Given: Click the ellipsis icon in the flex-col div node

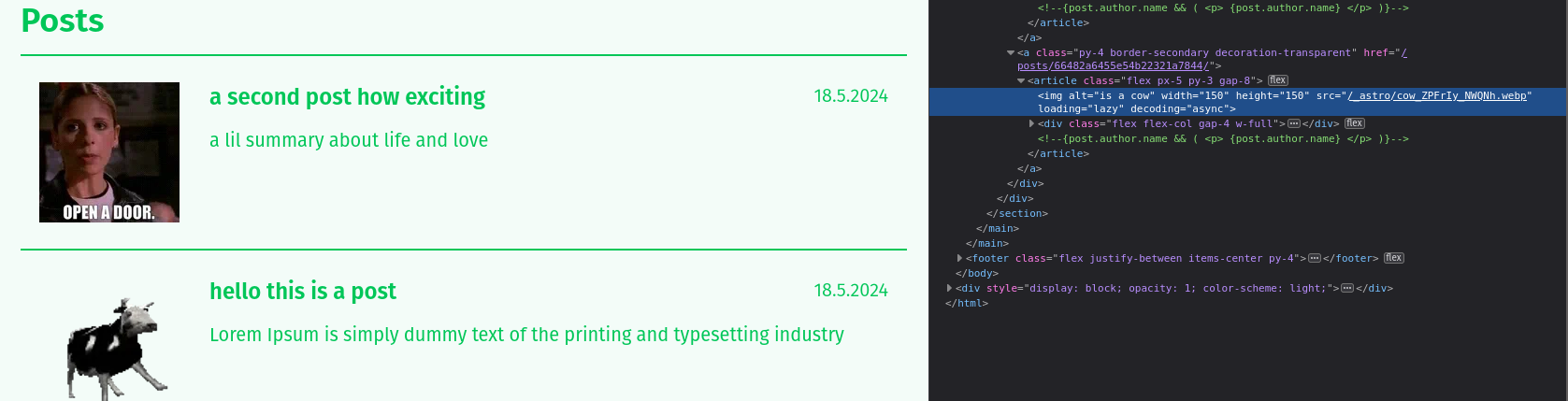Looking at the screenshot, I should 1294,123.
